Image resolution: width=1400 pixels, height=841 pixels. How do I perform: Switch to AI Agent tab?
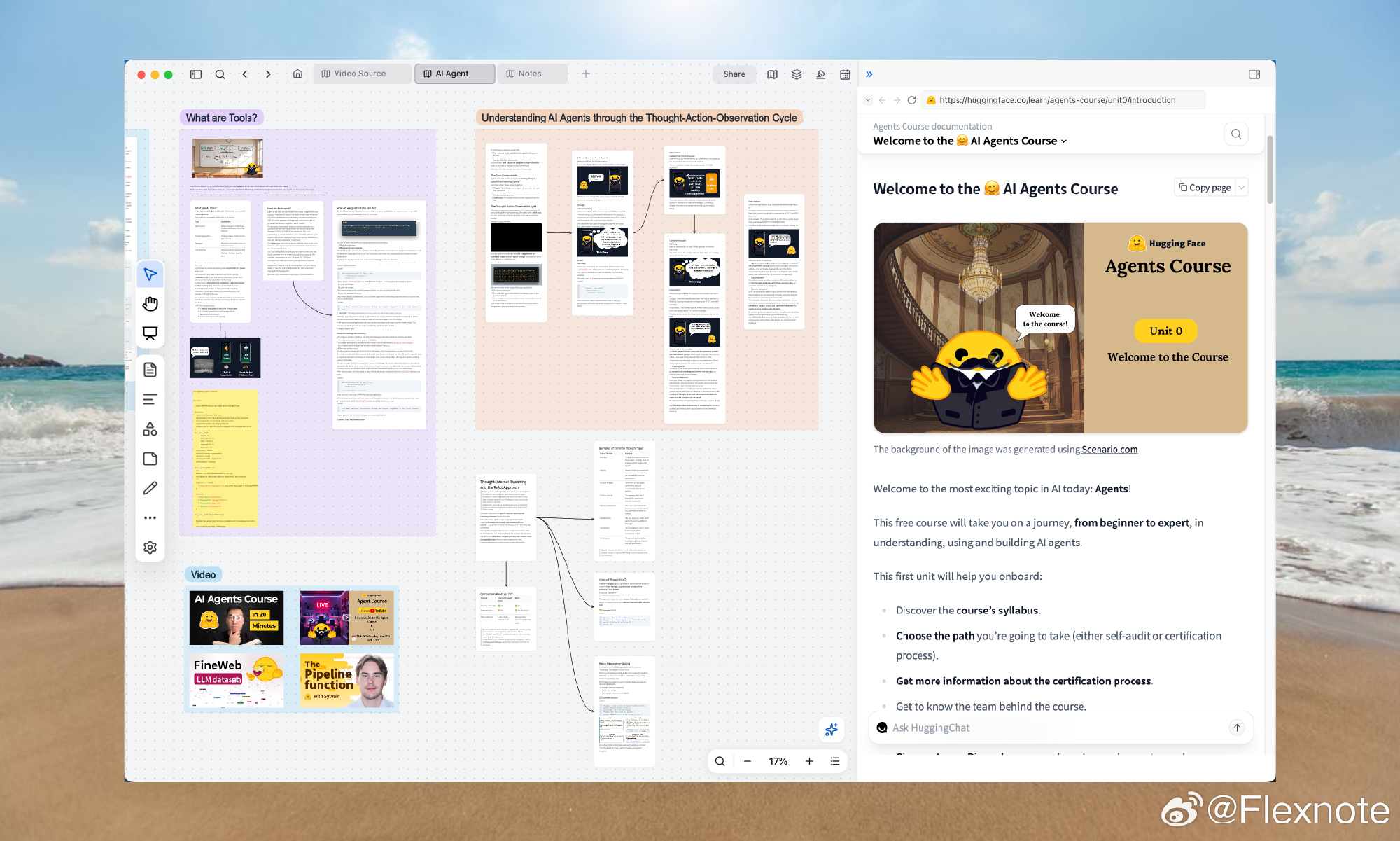tap(454, 74)
